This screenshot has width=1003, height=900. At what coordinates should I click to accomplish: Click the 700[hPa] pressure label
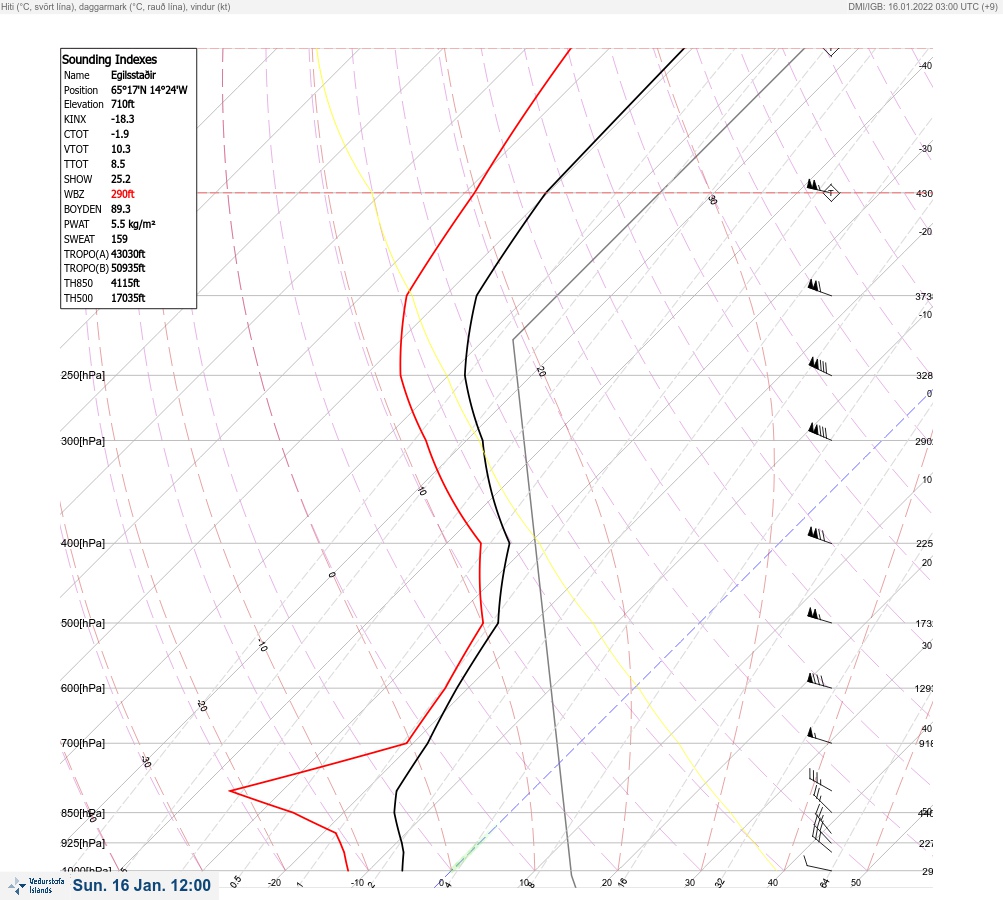click(x=83, y=743)
